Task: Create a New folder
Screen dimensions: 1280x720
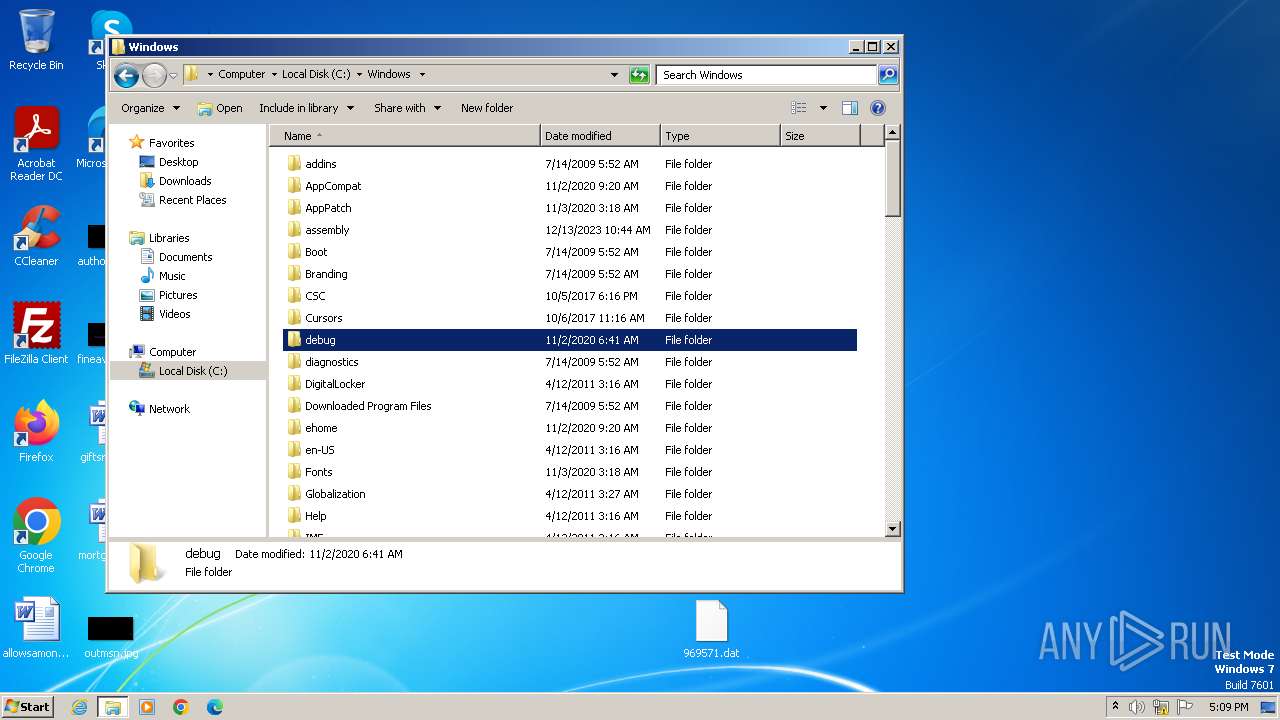Action: pyautogui.click(x=487, y=108)
